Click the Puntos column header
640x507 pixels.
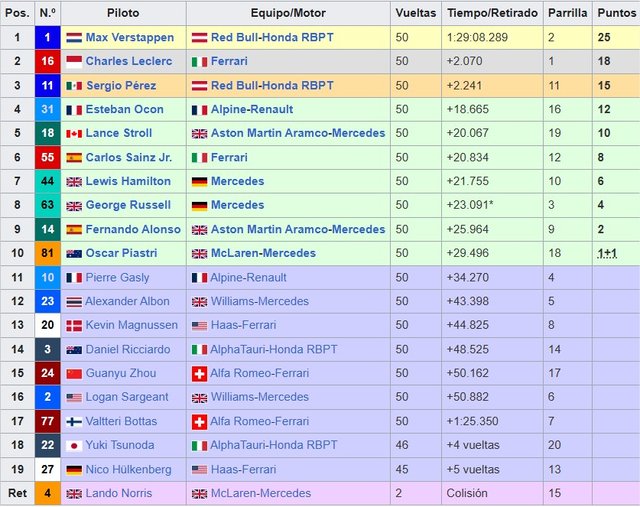coord(617,13)
